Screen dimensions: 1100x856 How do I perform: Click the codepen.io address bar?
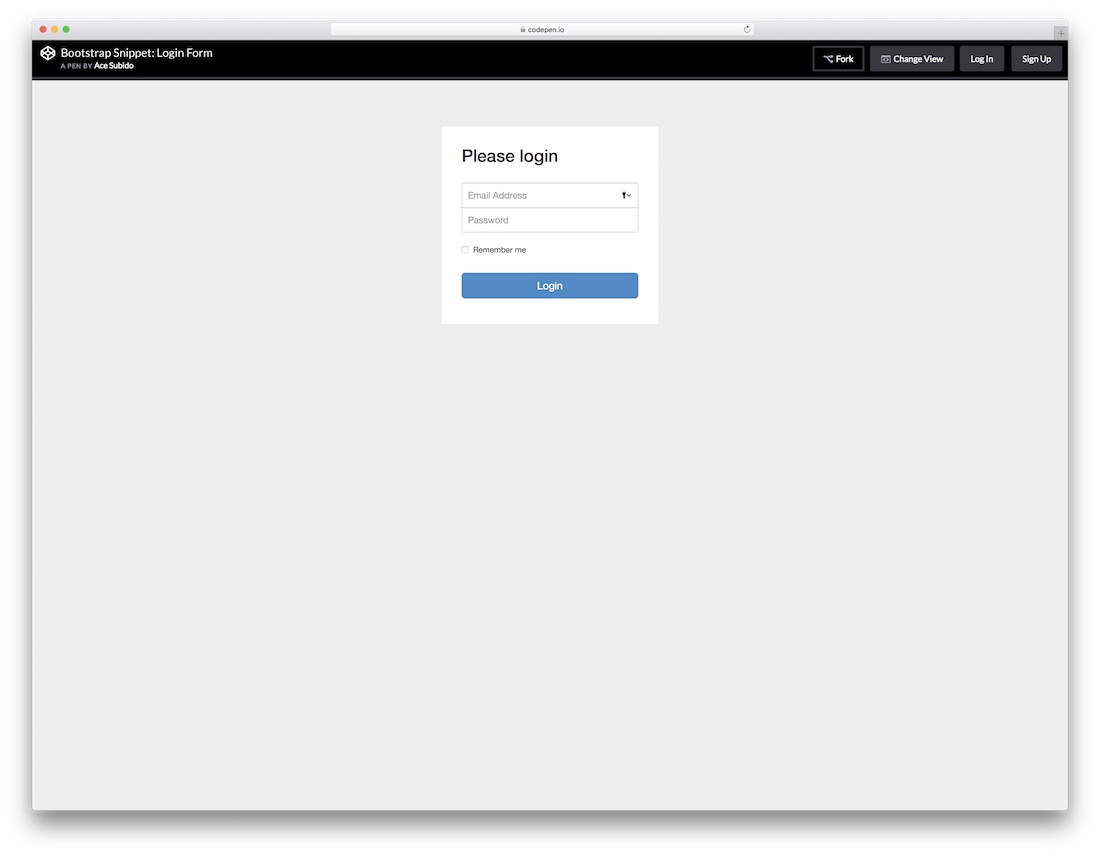click(x=543, y=29)
